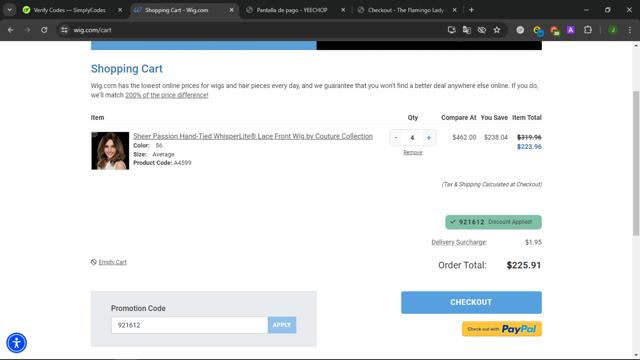This screenshot has height=360, width=640.
Task: Click the Sheer Passion wig product thumbnail
Action: click(x=110, y=151)
